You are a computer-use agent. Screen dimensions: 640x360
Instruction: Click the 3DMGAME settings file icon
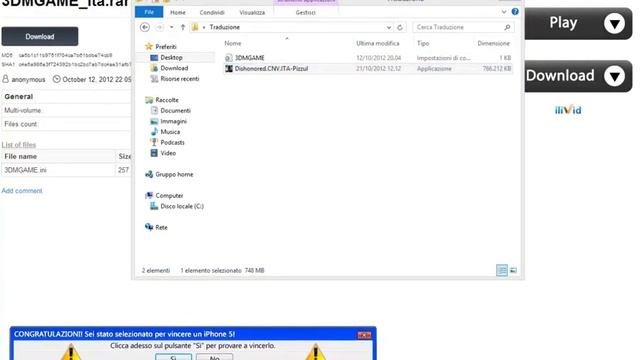(229, 58)
